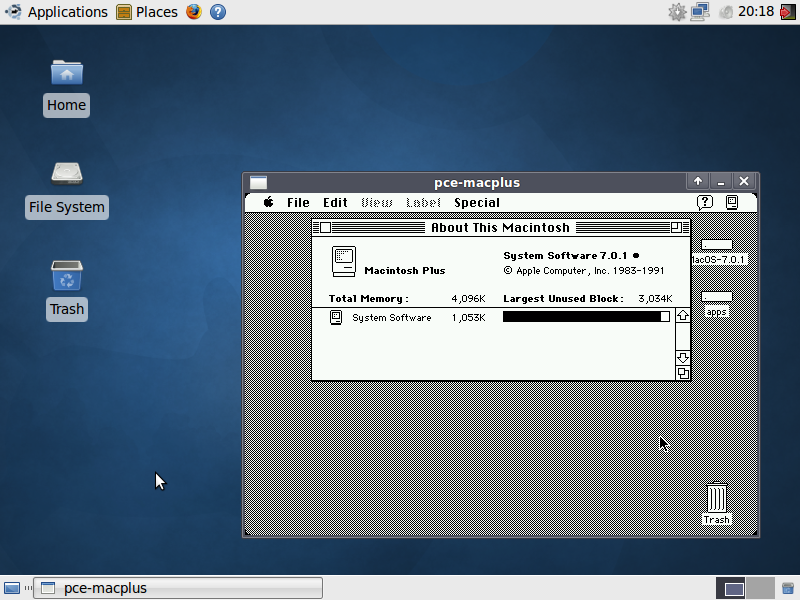Viewport: 800px width, 600px height.
Task: Open the Home folder desktop icon
Action: tap(67, 72)
